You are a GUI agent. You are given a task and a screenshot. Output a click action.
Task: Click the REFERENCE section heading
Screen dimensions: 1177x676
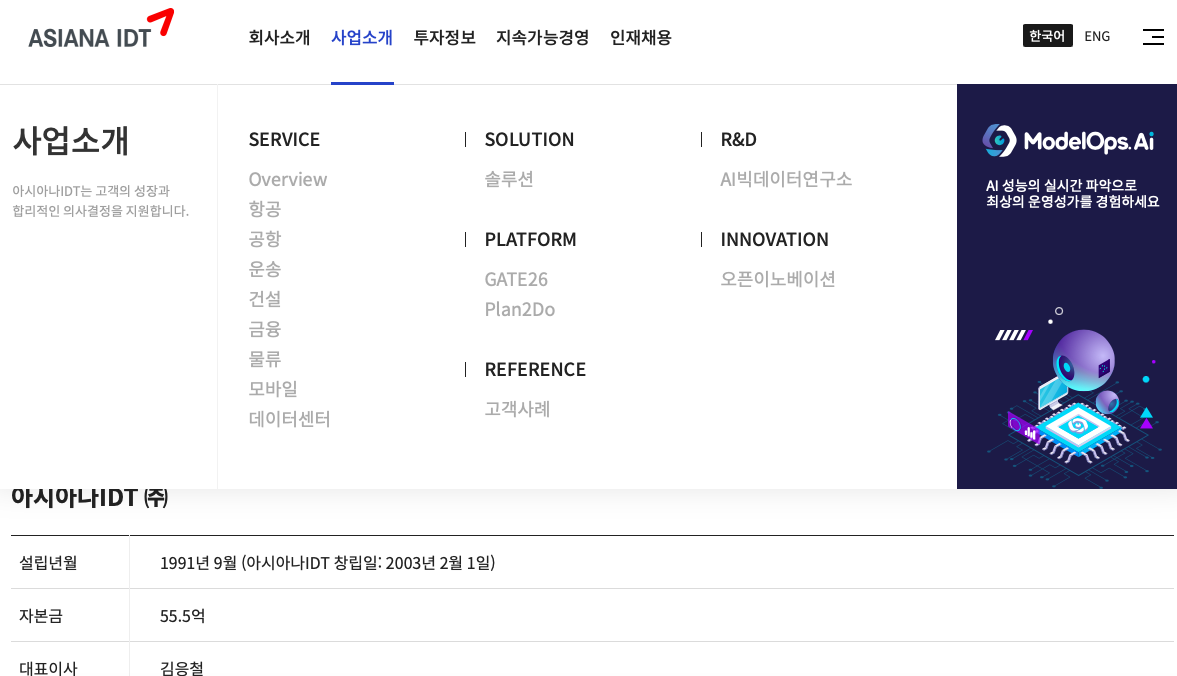[535, 369]
